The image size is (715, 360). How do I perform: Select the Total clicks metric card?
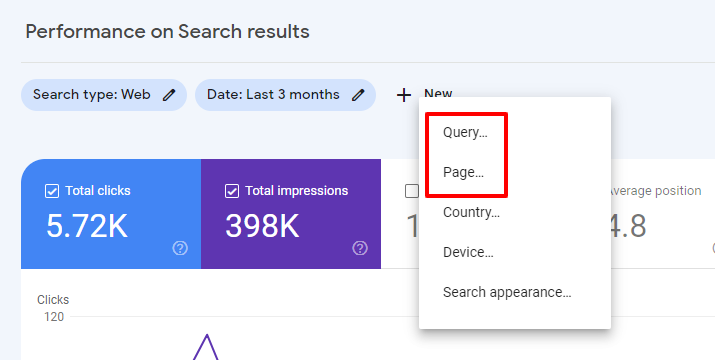tap(111, 214)
